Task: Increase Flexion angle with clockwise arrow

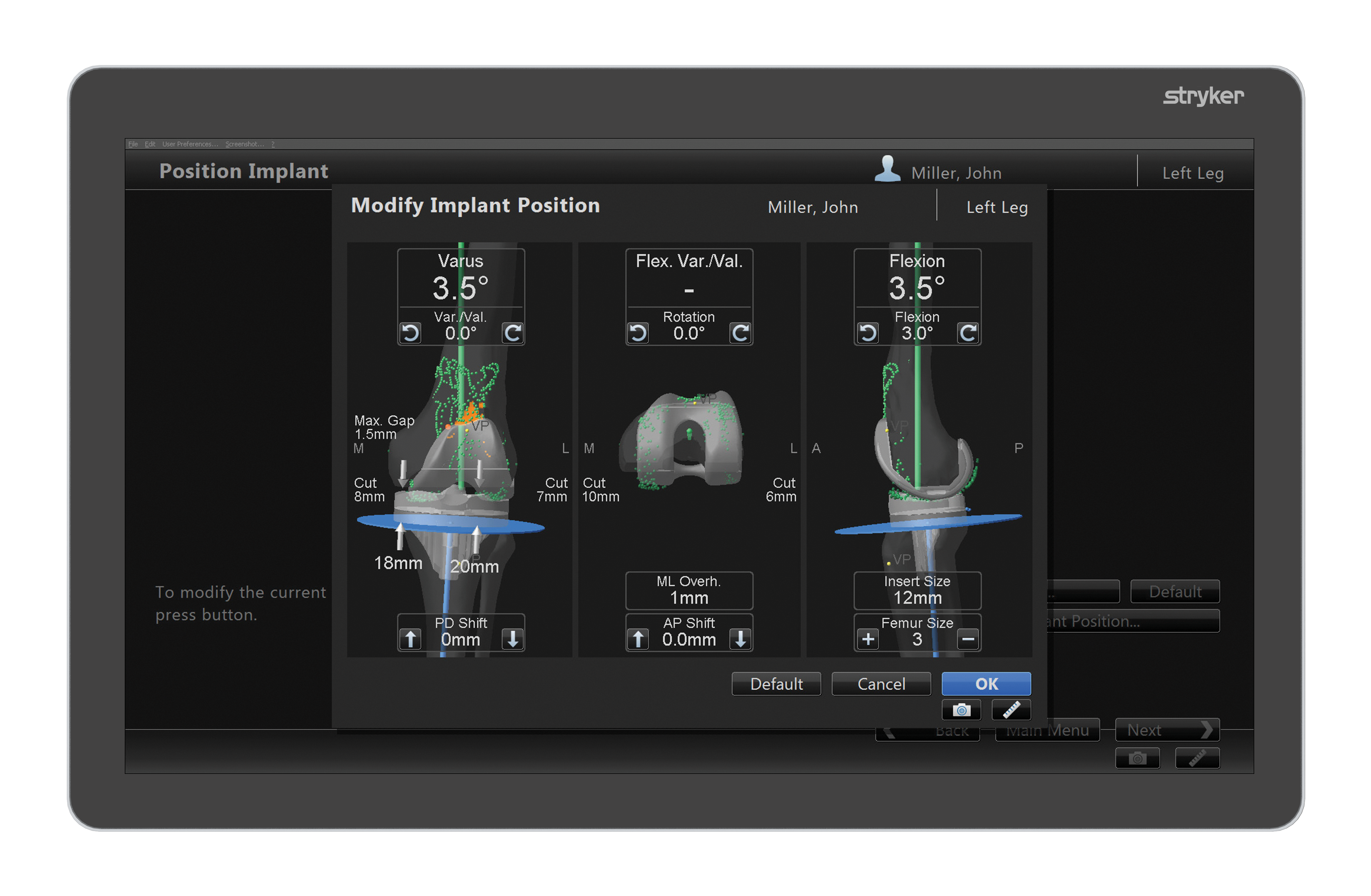Action: tap(968, 333)
